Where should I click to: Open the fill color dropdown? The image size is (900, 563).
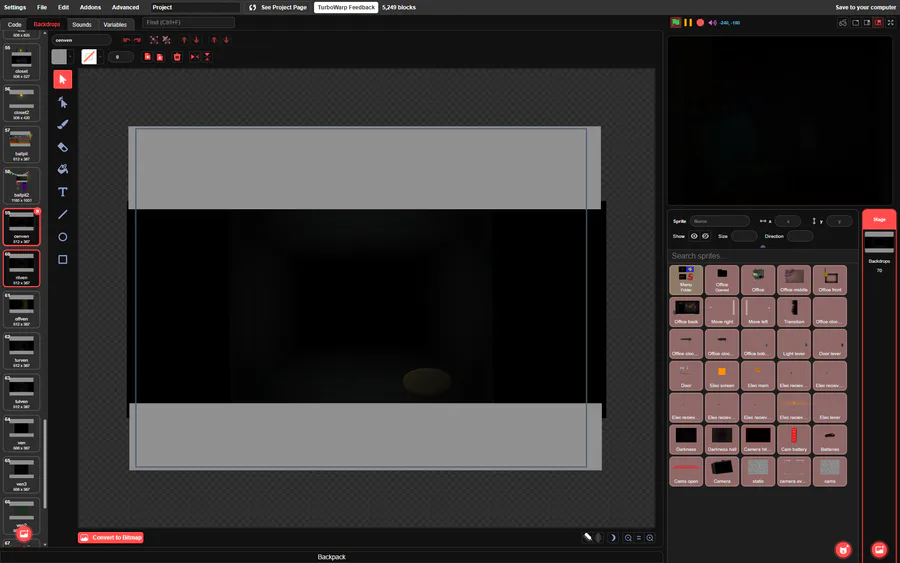[x=71, y=57]
